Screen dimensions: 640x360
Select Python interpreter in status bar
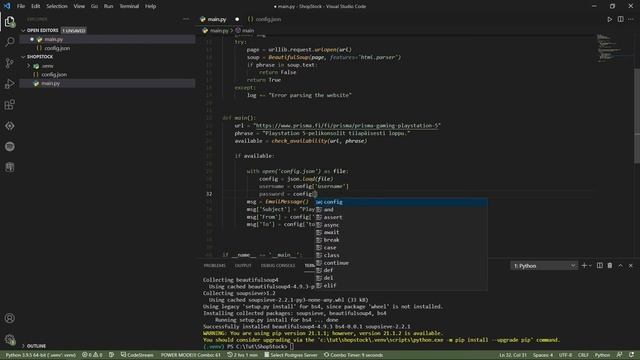click(x=40, y=355)
